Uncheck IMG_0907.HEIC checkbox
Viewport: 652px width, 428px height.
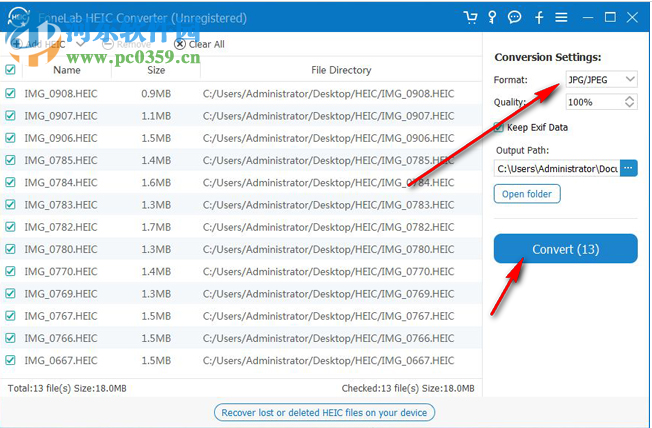point(10,116)
